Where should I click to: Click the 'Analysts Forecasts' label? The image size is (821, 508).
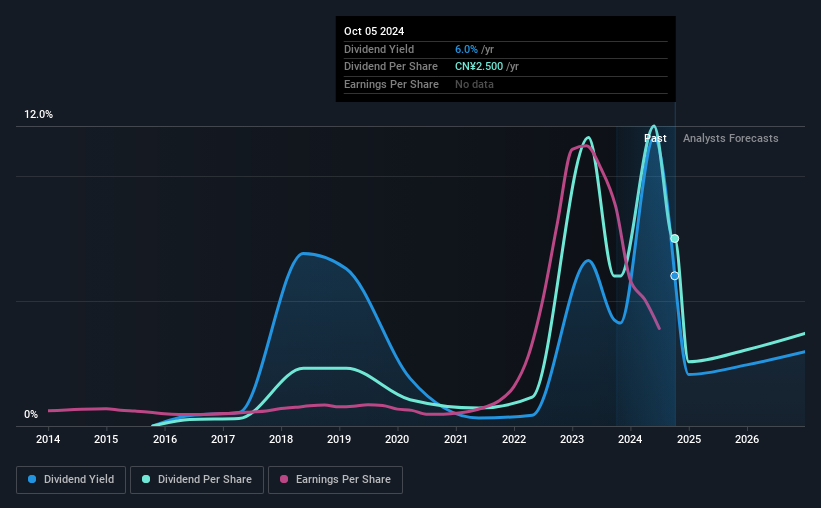(730, 138)
